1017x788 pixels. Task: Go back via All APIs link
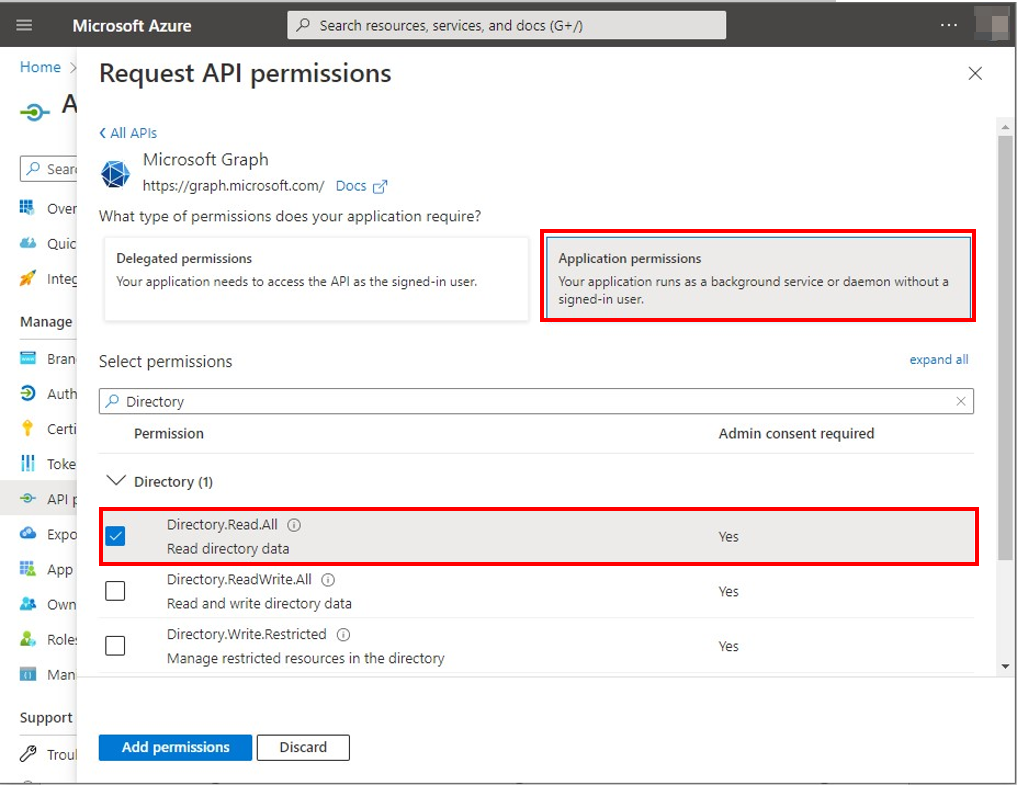tap(127, 132)
